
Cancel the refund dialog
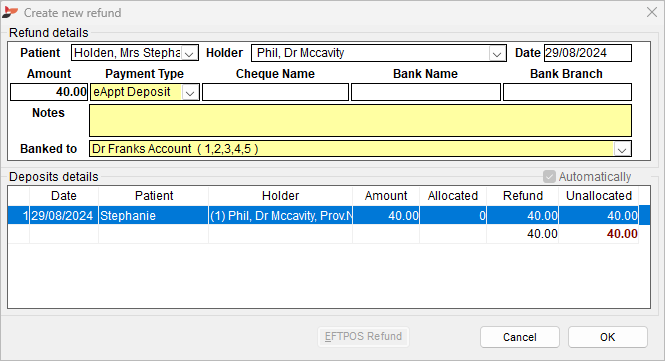520,337
